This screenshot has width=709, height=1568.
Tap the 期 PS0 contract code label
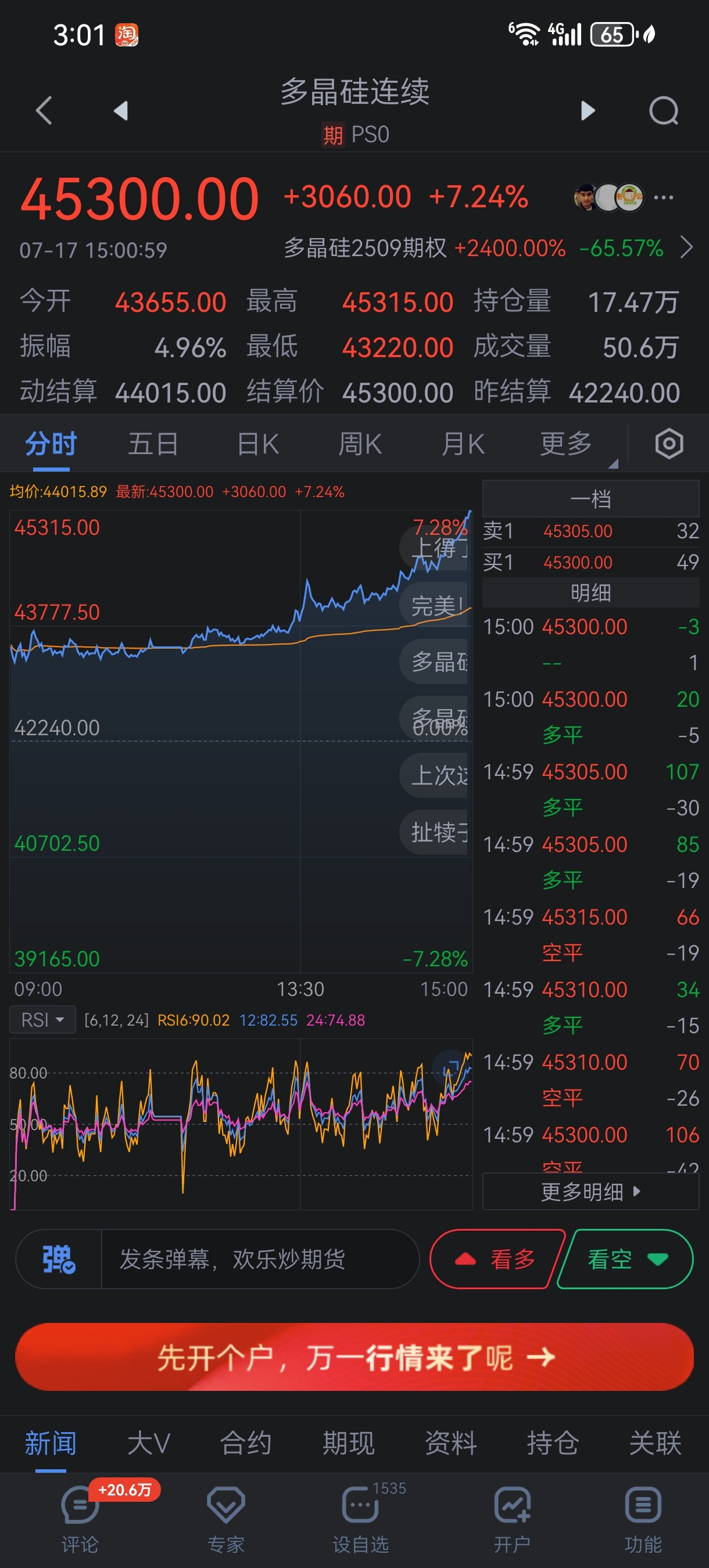[x=355, y=135]
